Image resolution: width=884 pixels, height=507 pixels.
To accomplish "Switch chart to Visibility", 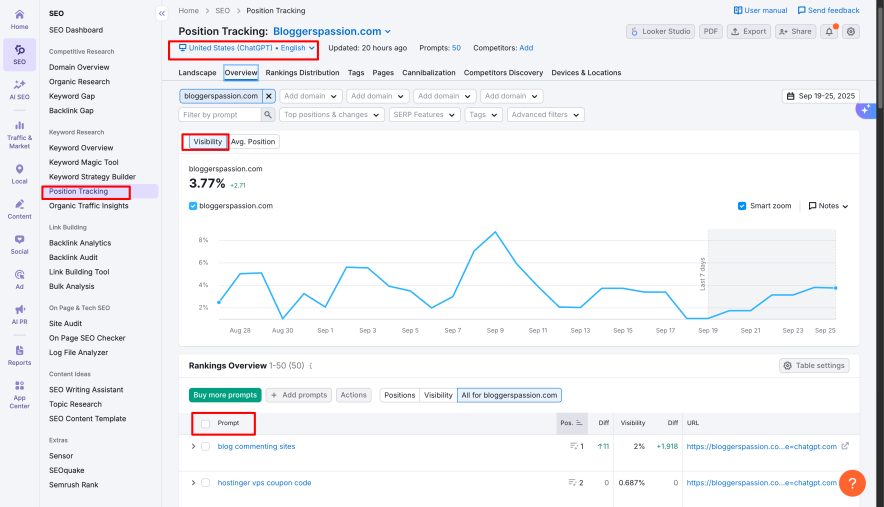I will point(207,142).
